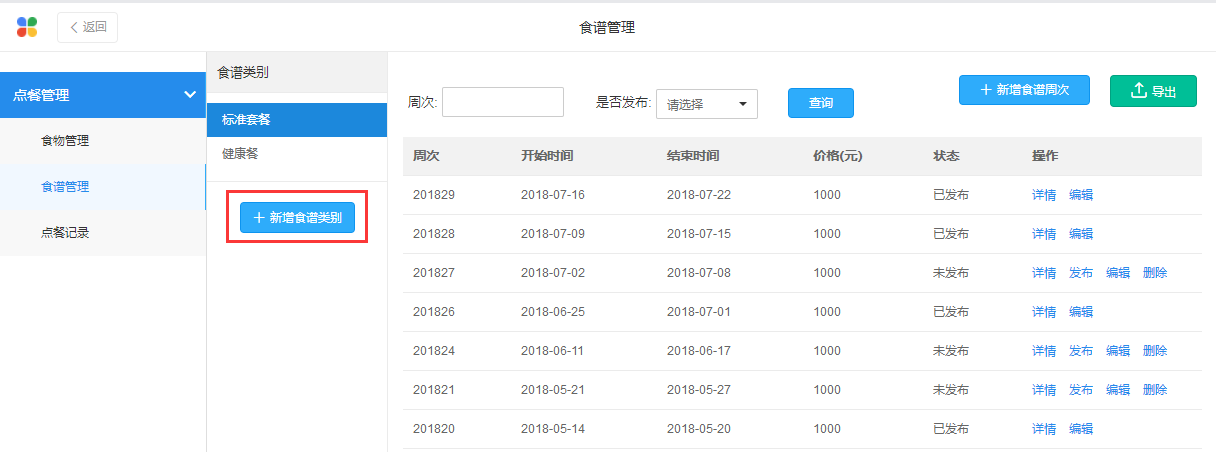Open the 是否发布 dropdown
The width and height of the screenshot is (1216, 452).
(x=706, y=104)
